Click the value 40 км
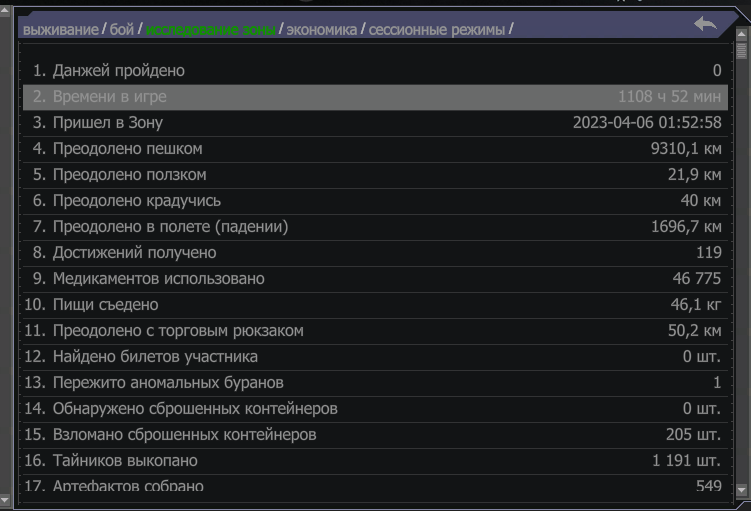Screen dimensions: 751x511 (x=701, y=201)
